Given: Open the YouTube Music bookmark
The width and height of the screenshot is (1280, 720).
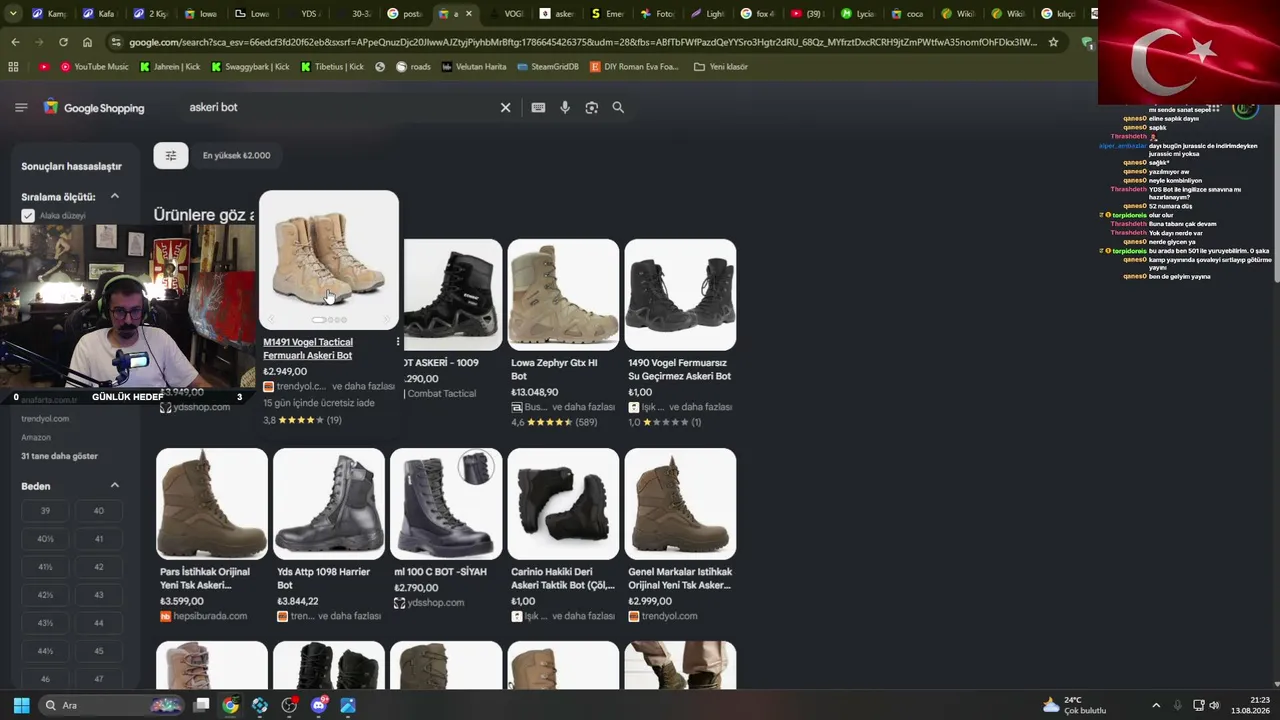Looking at the screenshot, I should (94, 67).
